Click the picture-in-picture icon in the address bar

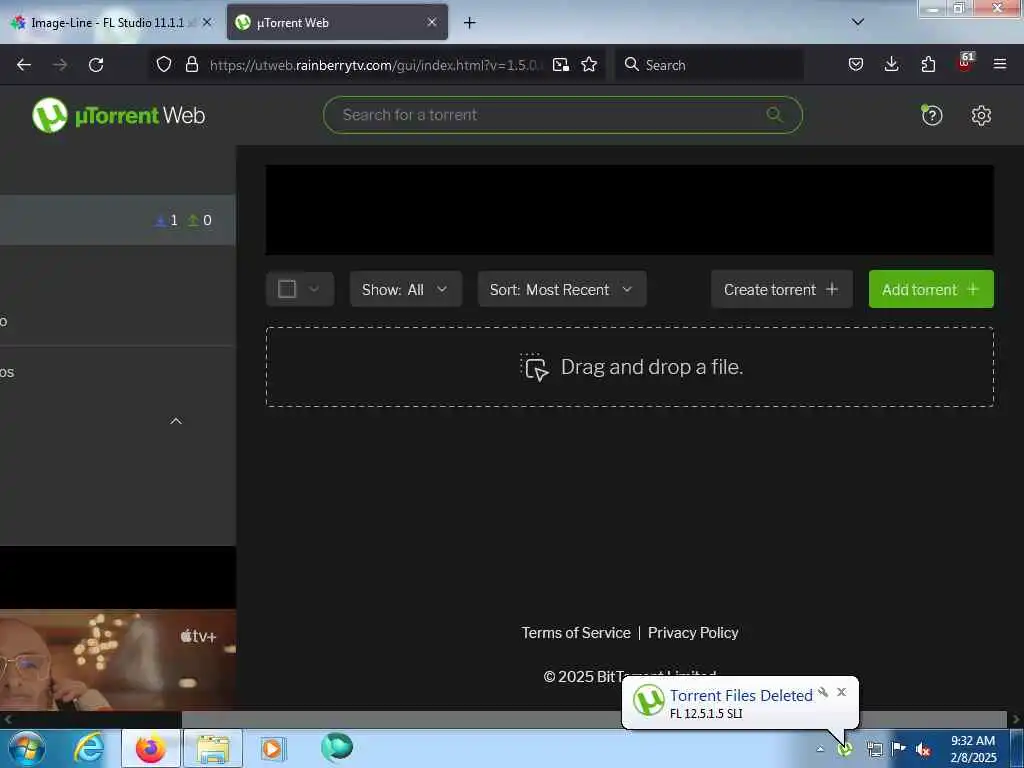coord(560,65)
